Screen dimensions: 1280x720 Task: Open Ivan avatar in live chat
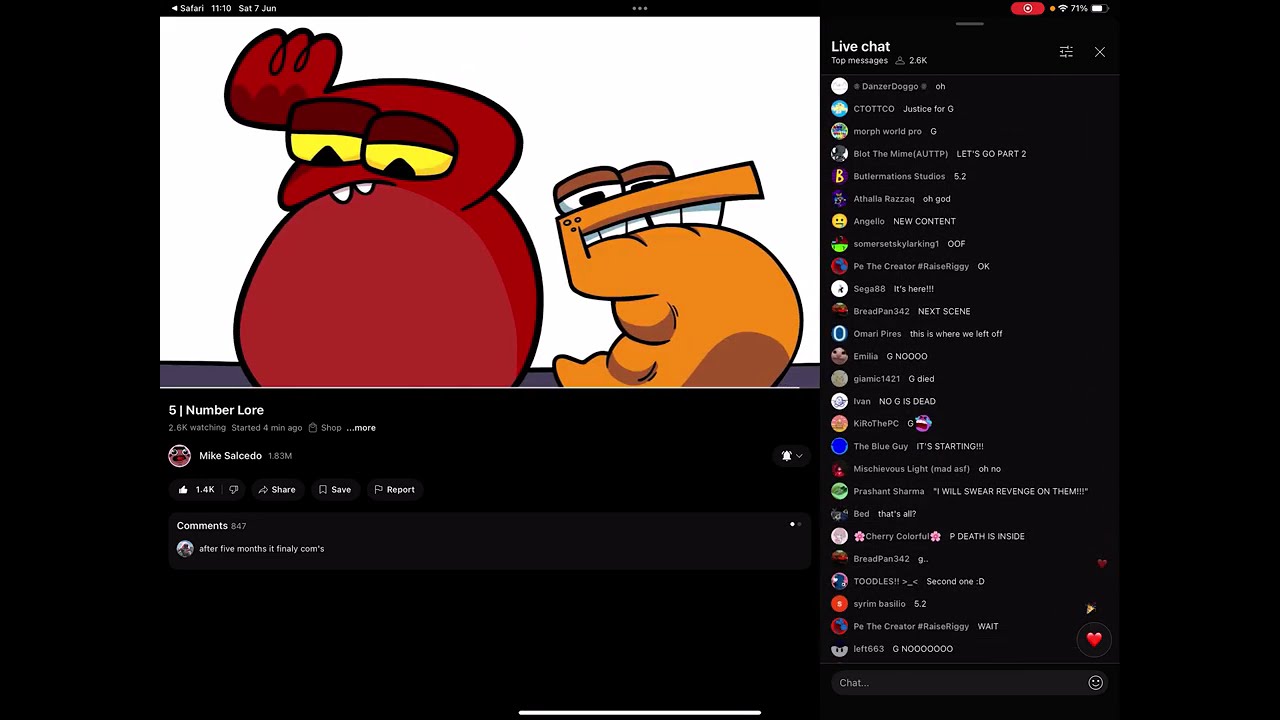click(x=839, y=401)
